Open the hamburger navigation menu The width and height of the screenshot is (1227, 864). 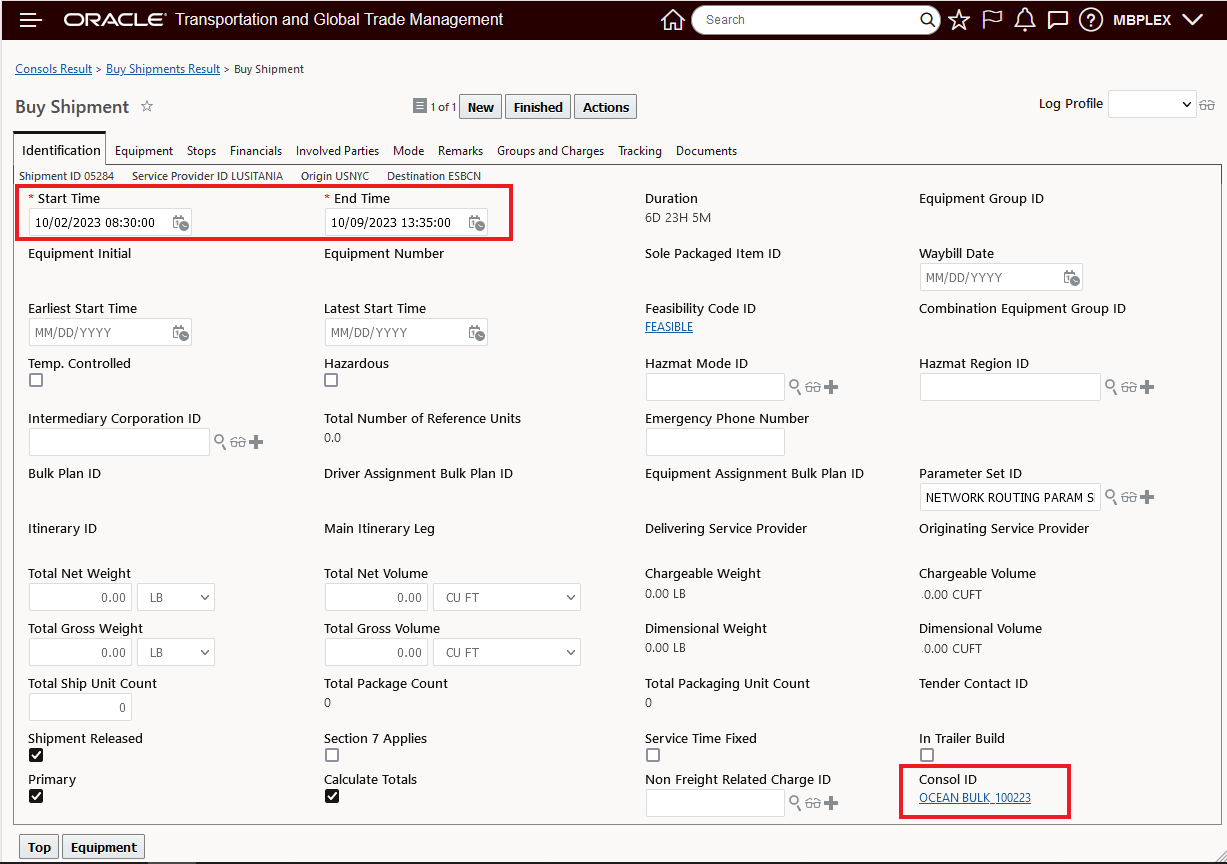[x=31, y=20]
